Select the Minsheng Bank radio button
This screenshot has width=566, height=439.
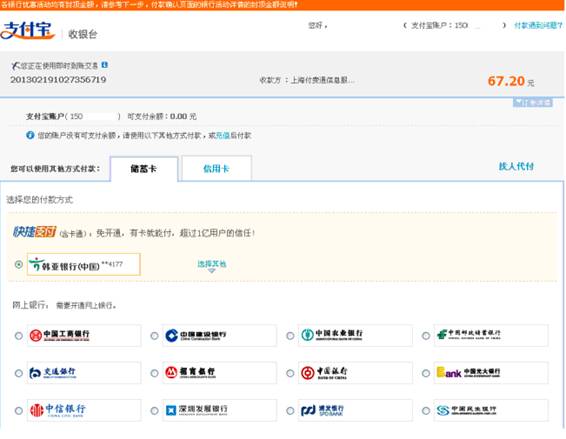(x=426, y=411)
